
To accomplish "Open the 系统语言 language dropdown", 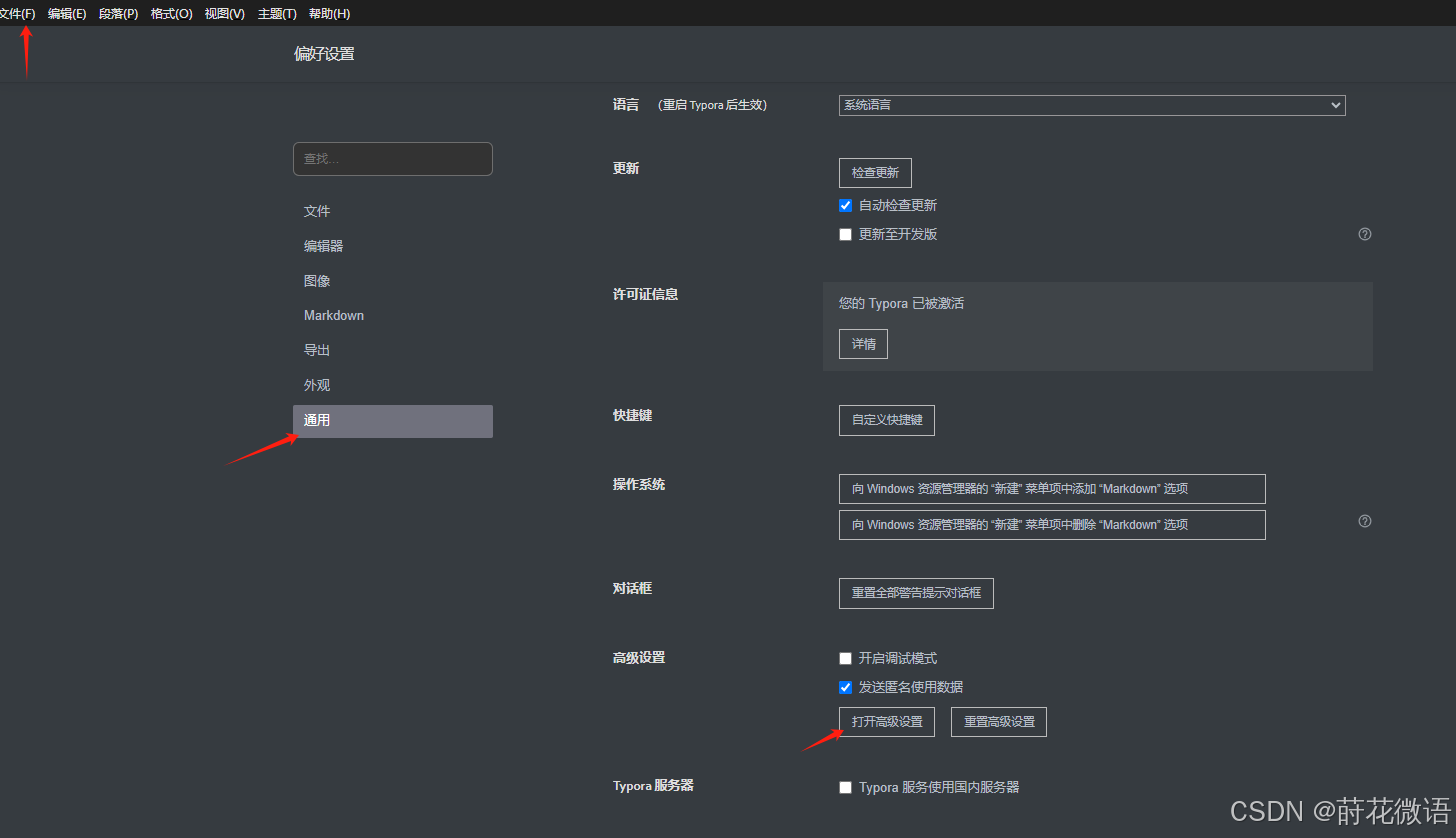I will [x=1092, y=105].
